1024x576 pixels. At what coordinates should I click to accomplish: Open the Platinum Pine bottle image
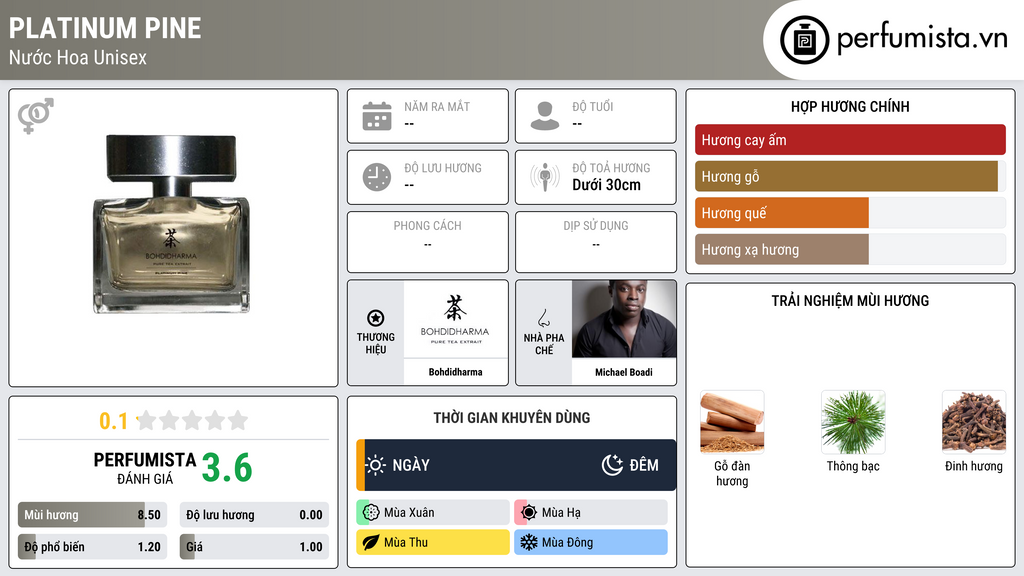click(171, 224)
